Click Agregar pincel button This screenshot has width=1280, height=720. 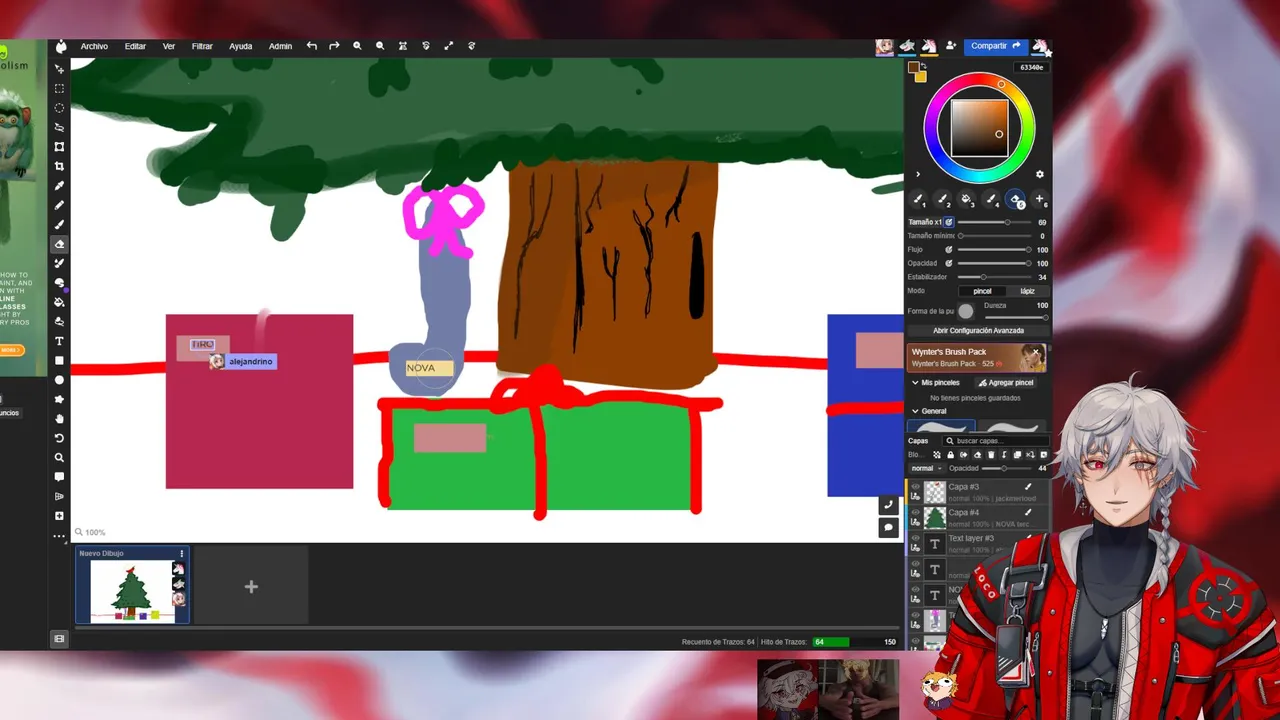(x=1006, y=383)
